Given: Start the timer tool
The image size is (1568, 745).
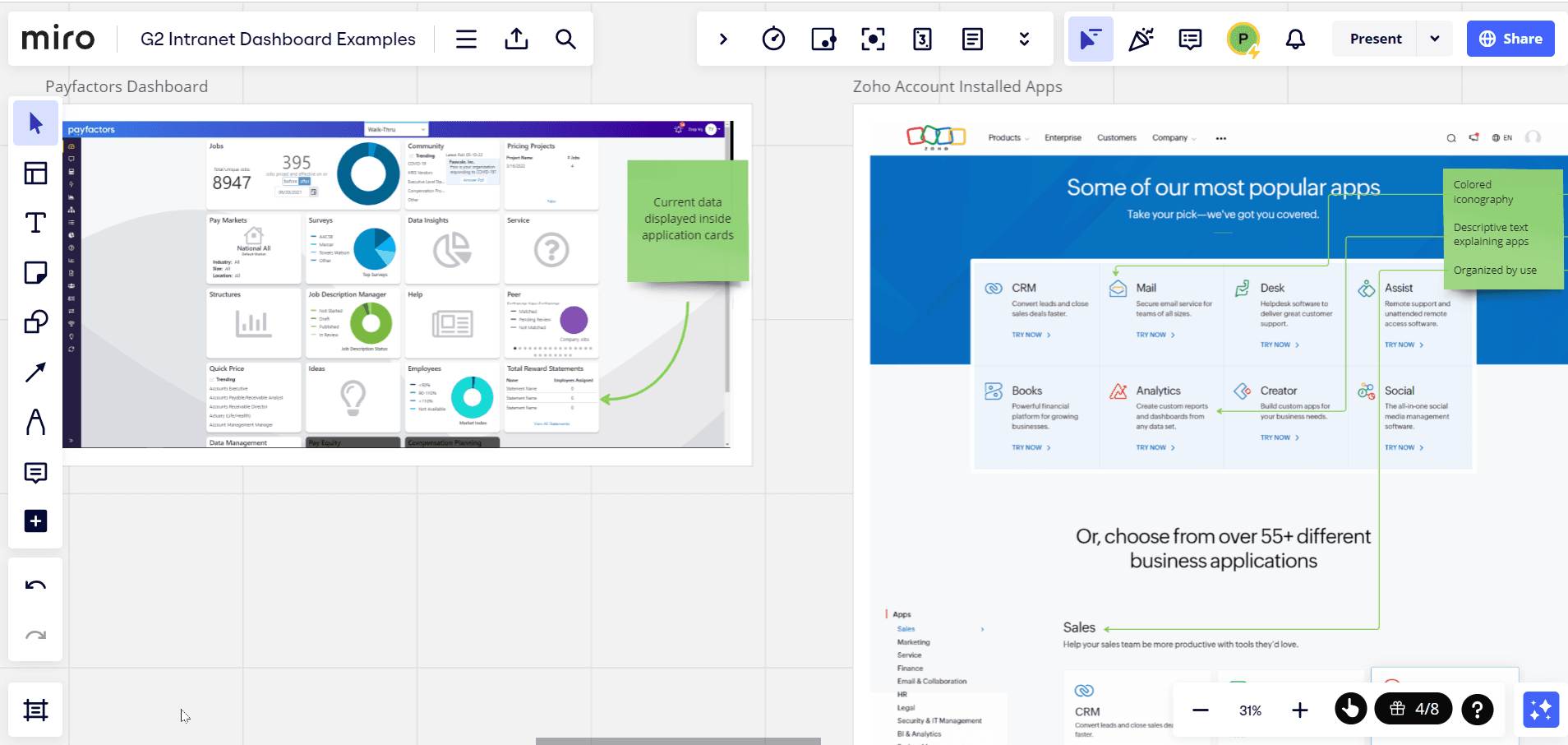Looking at the screenshot, I should [x=773, y=39].
